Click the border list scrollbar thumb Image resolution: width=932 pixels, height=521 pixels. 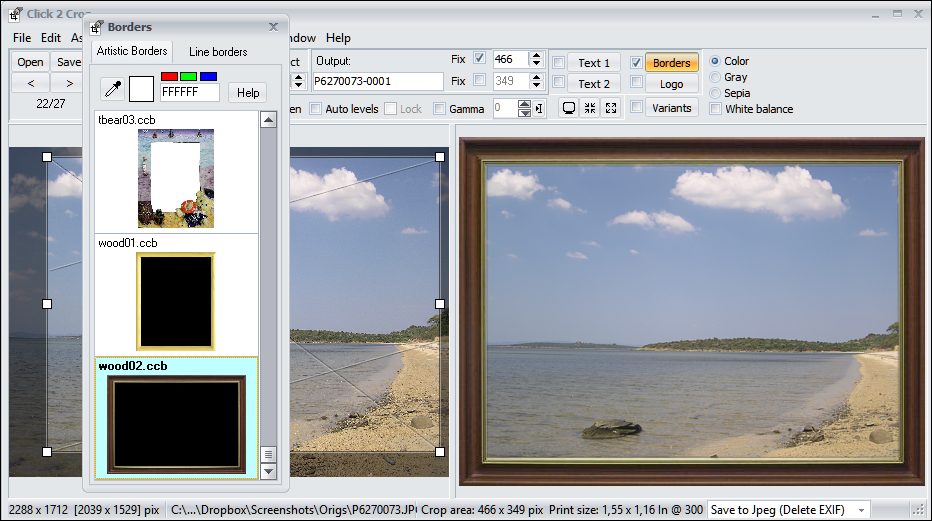[x=269, y=454]
